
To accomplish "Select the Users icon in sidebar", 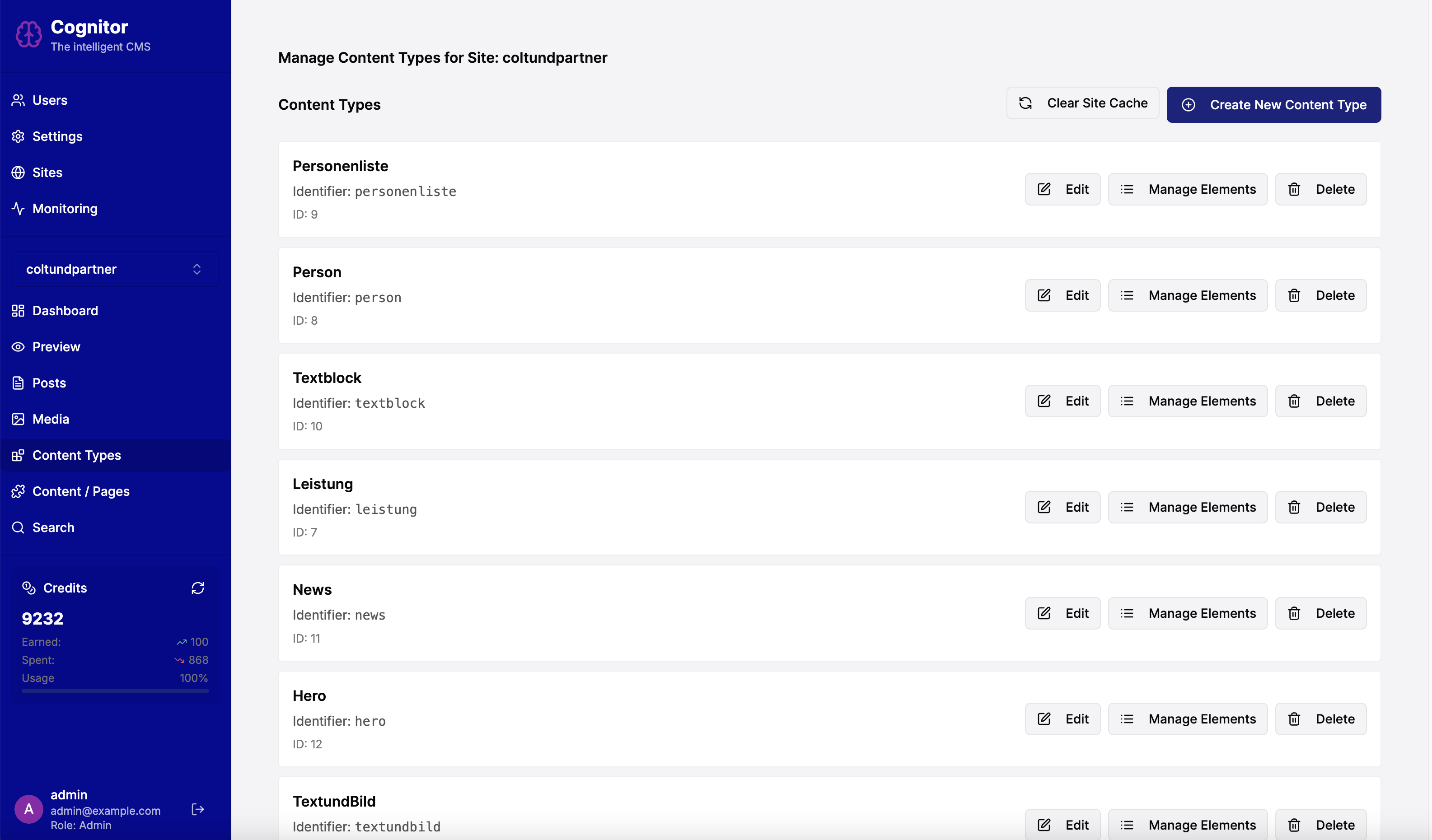I will 17,100.
